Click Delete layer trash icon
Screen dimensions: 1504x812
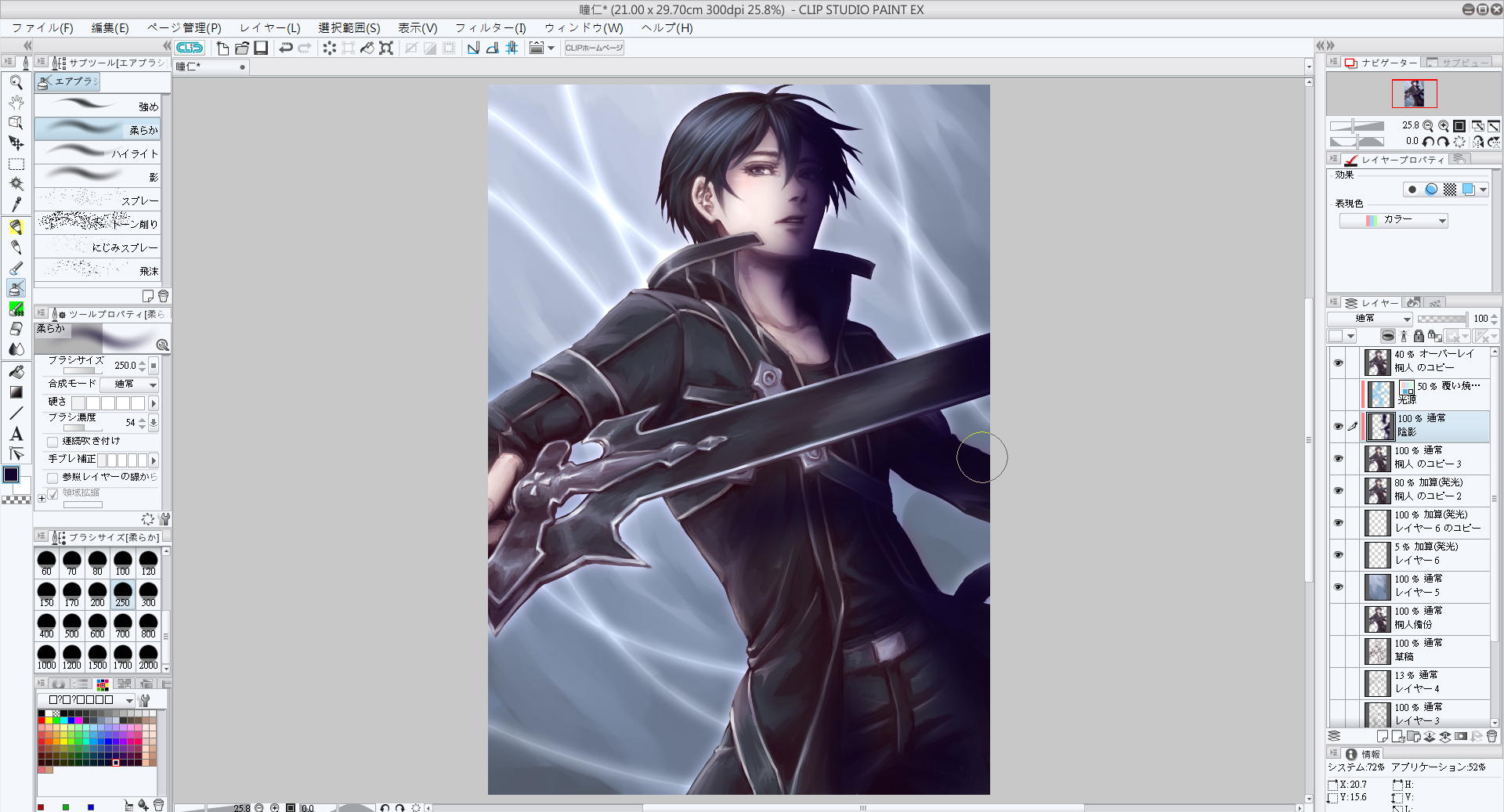1491,736
